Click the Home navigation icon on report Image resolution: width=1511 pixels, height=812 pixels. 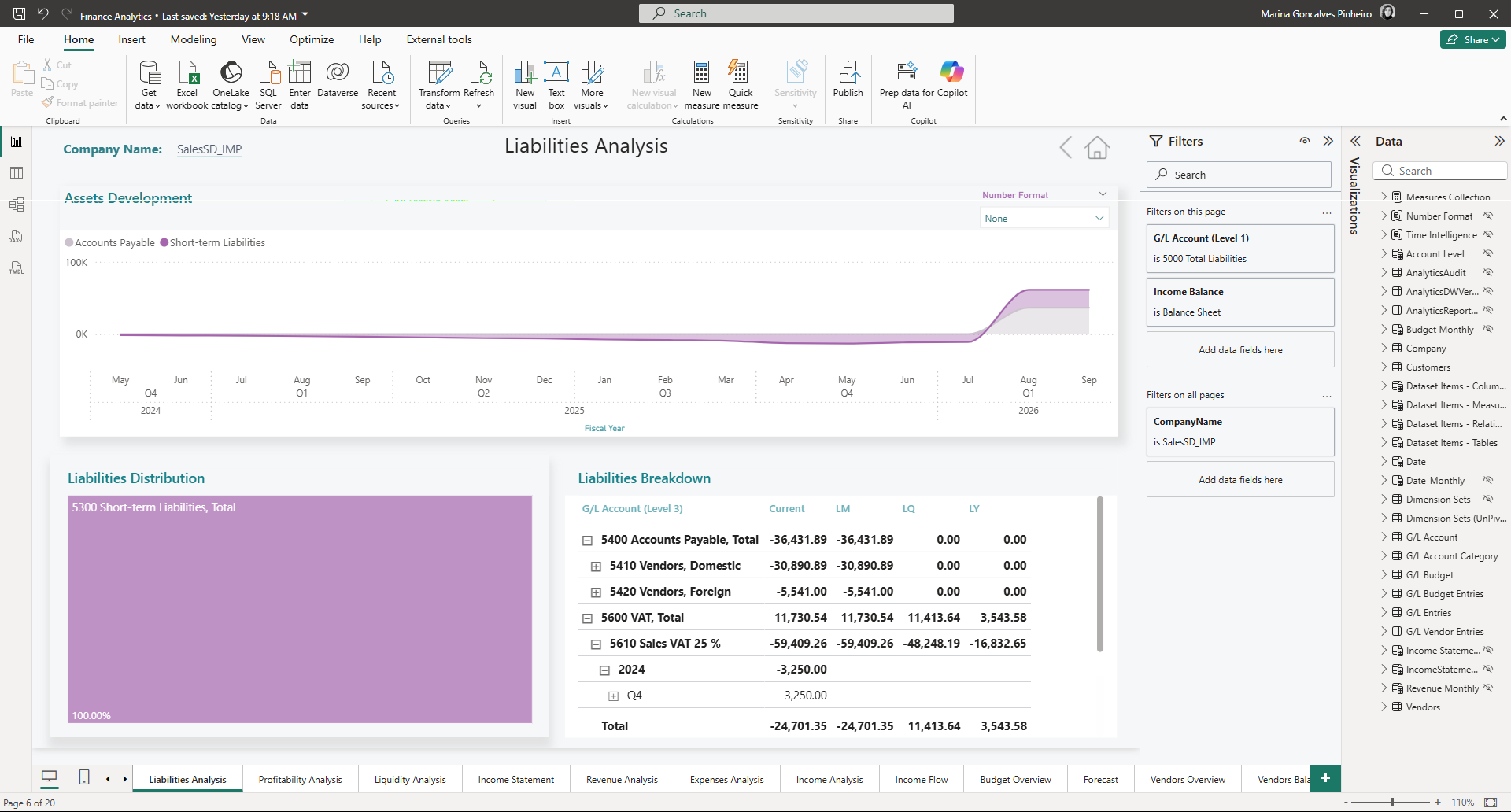click(x=1097, y=147)
